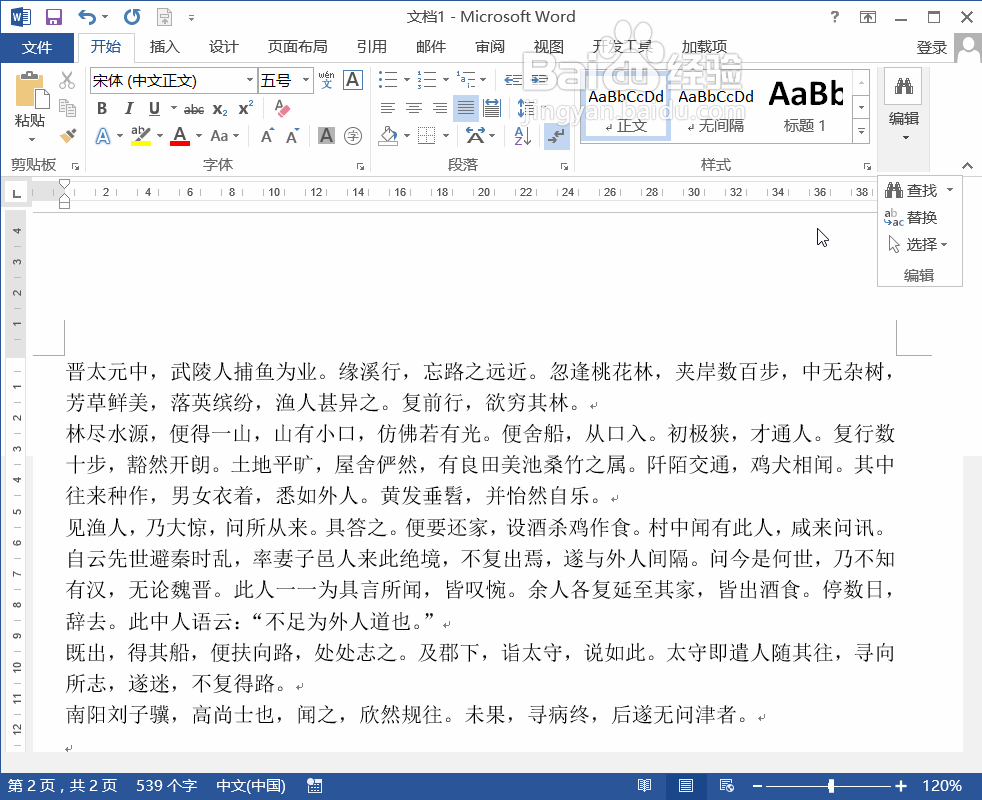This screenshot has width=982, height=800.
Task: Click 登录 sign-in link
Action: (931, 48)
